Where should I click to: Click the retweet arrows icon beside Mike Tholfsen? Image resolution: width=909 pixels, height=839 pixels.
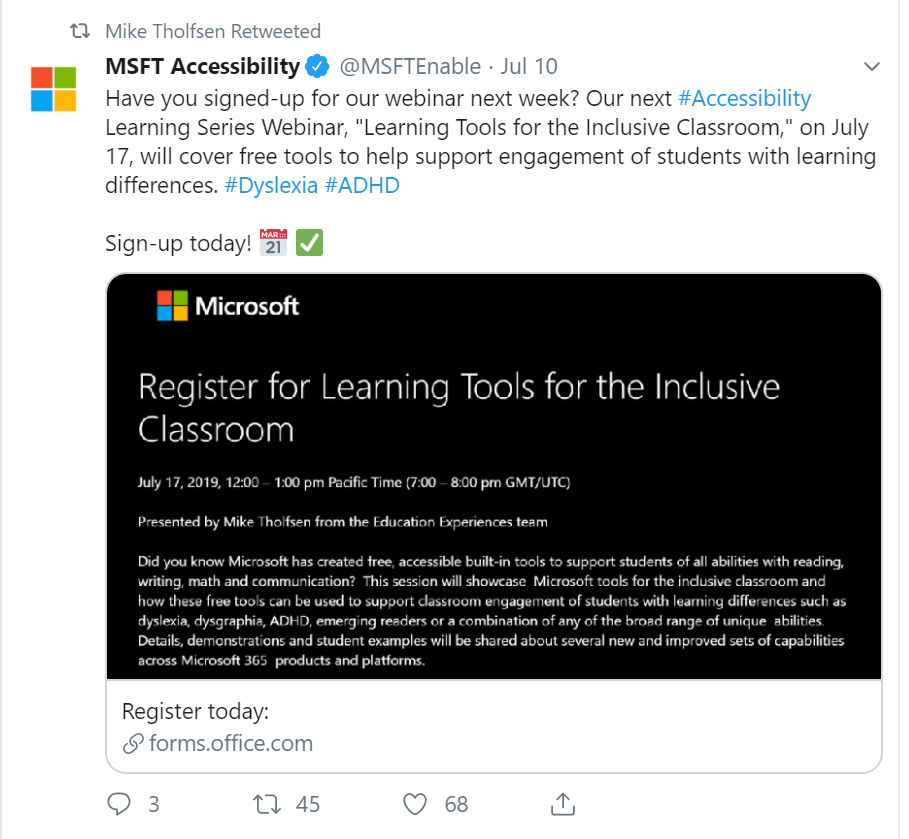(x=78, y=31)
